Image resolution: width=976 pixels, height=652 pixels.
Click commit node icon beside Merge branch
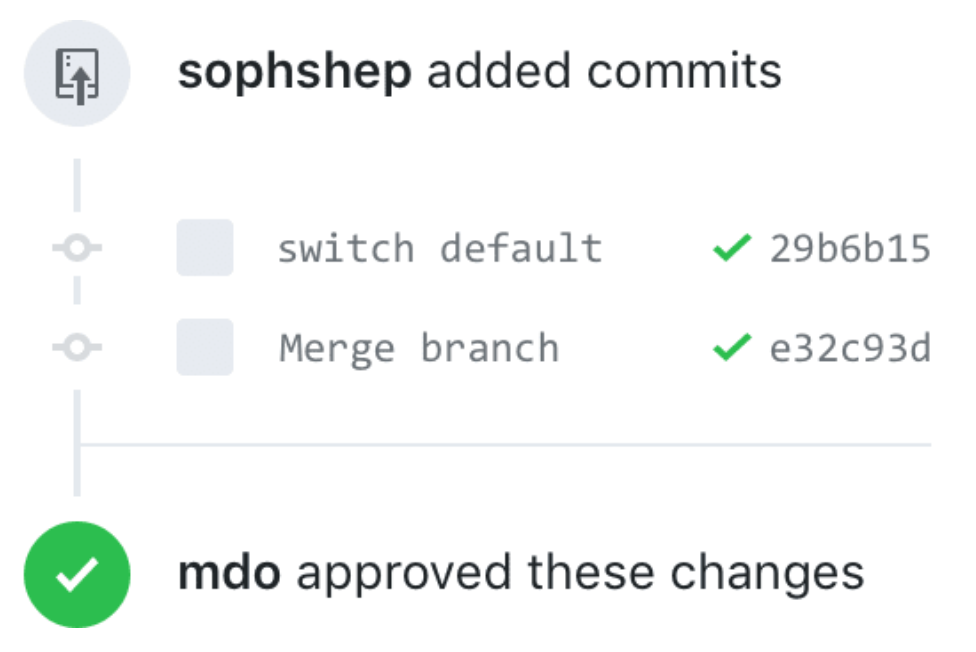coord(77,347)
